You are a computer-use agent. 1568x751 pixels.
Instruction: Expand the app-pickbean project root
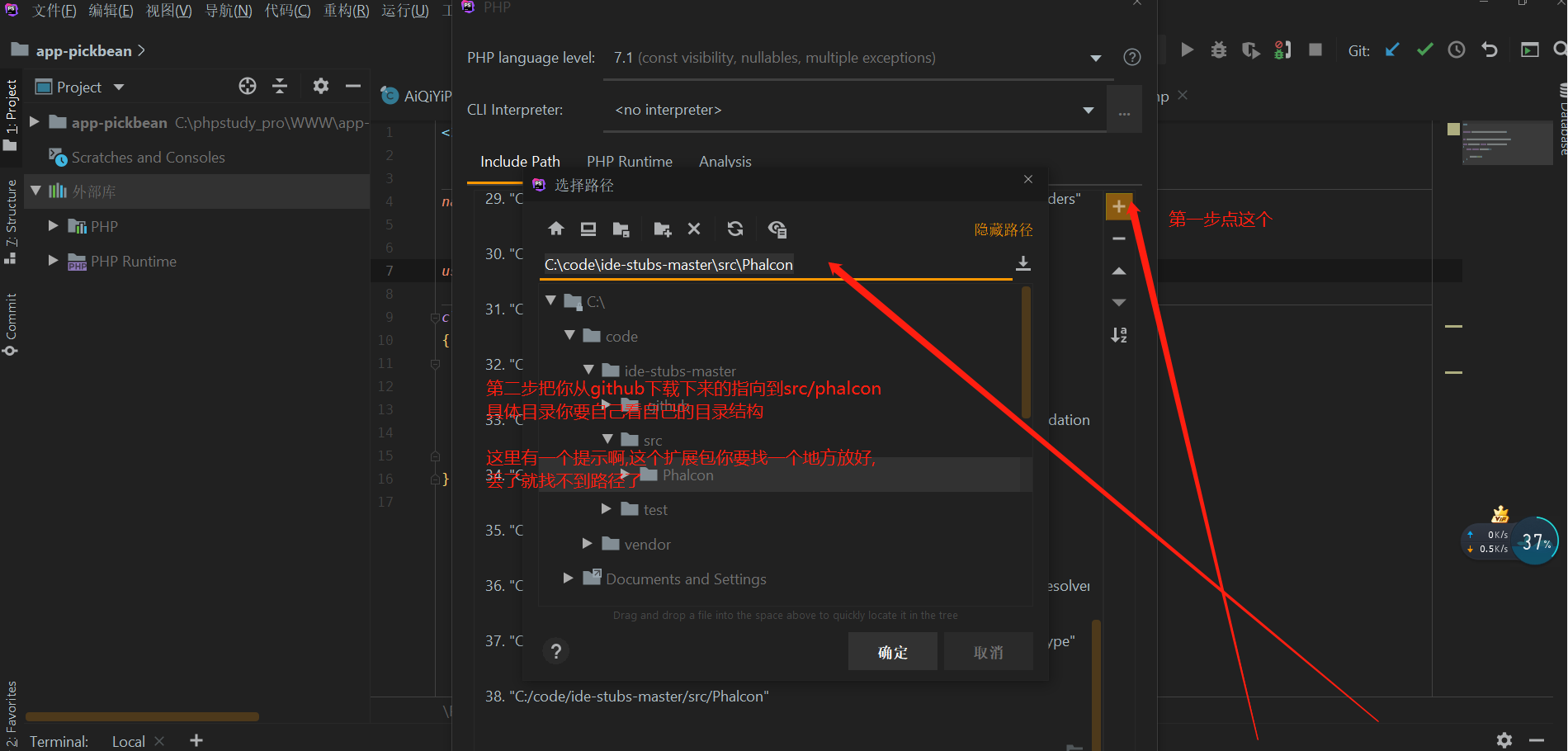click(35, 122)
